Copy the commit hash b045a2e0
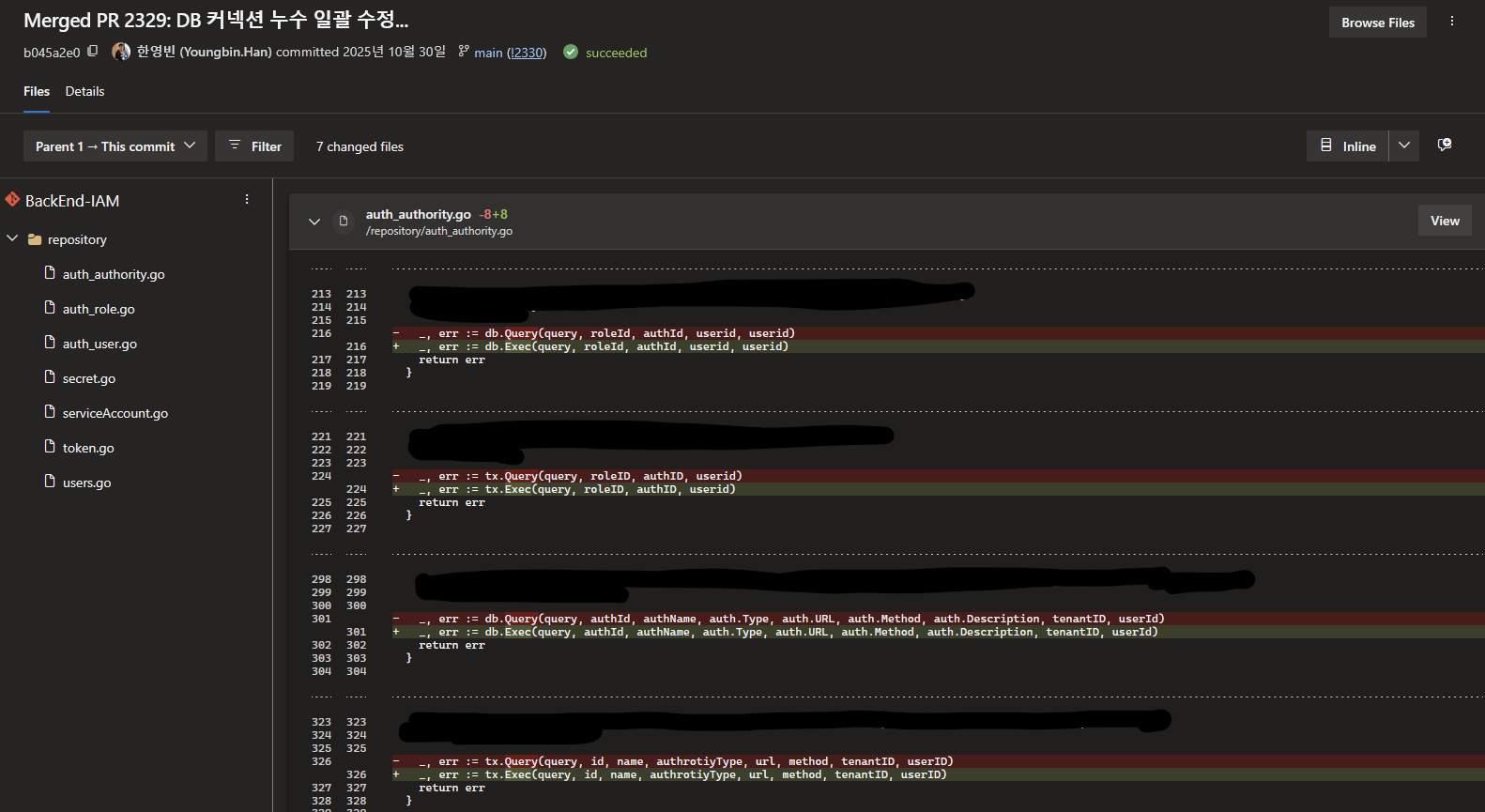This screenshot has width=1485, height=812. coord(92,52)
